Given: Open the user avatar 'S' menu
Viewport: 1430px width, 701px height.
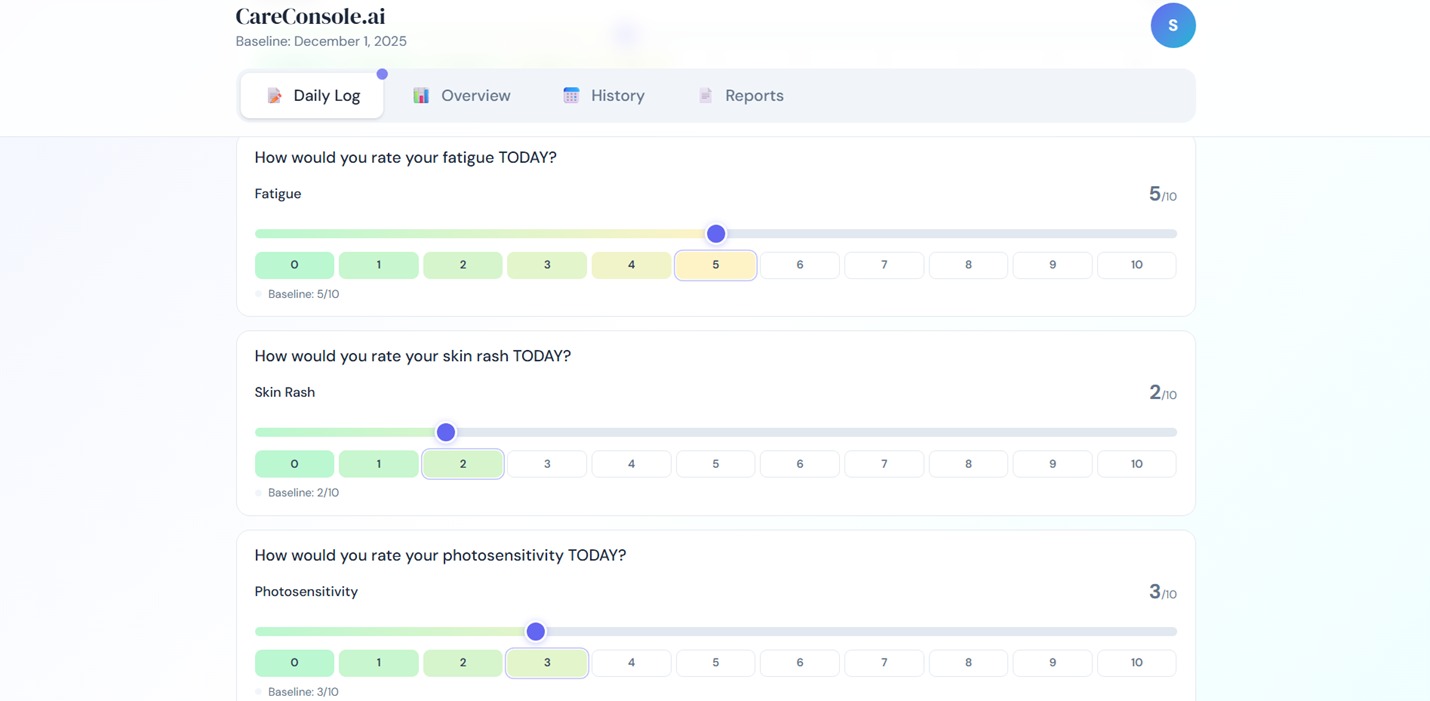Looking at the screenshot, I should (1172, 26).
